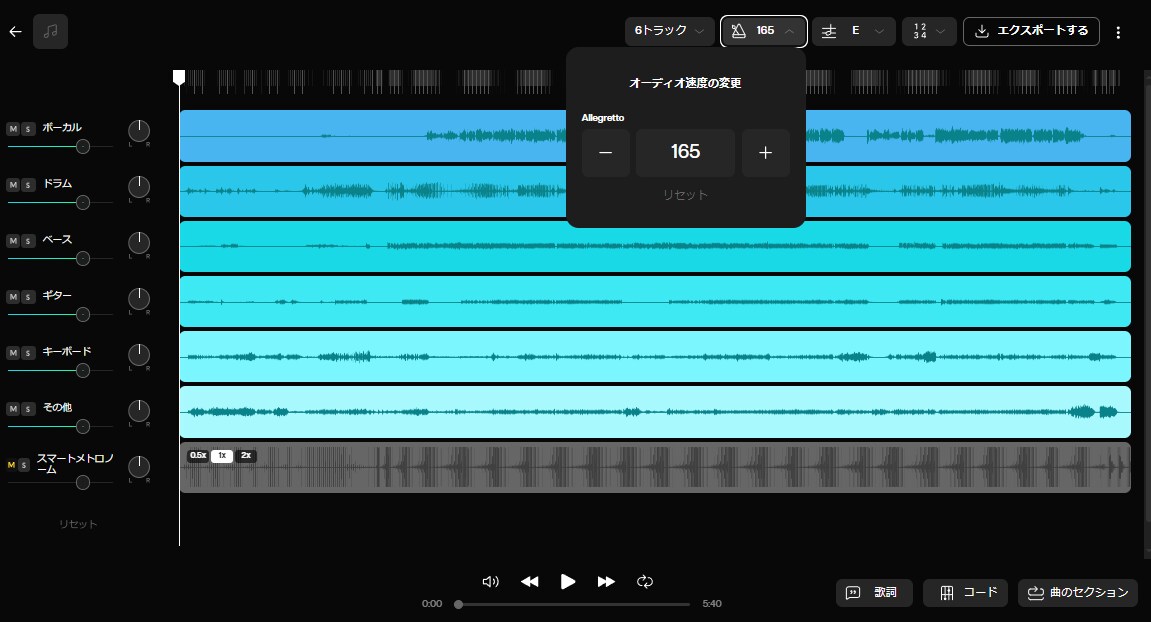This screenshot has height=622, width=1151.
Task: Mute the ボーカル track
Action: [x=13, y=129]
